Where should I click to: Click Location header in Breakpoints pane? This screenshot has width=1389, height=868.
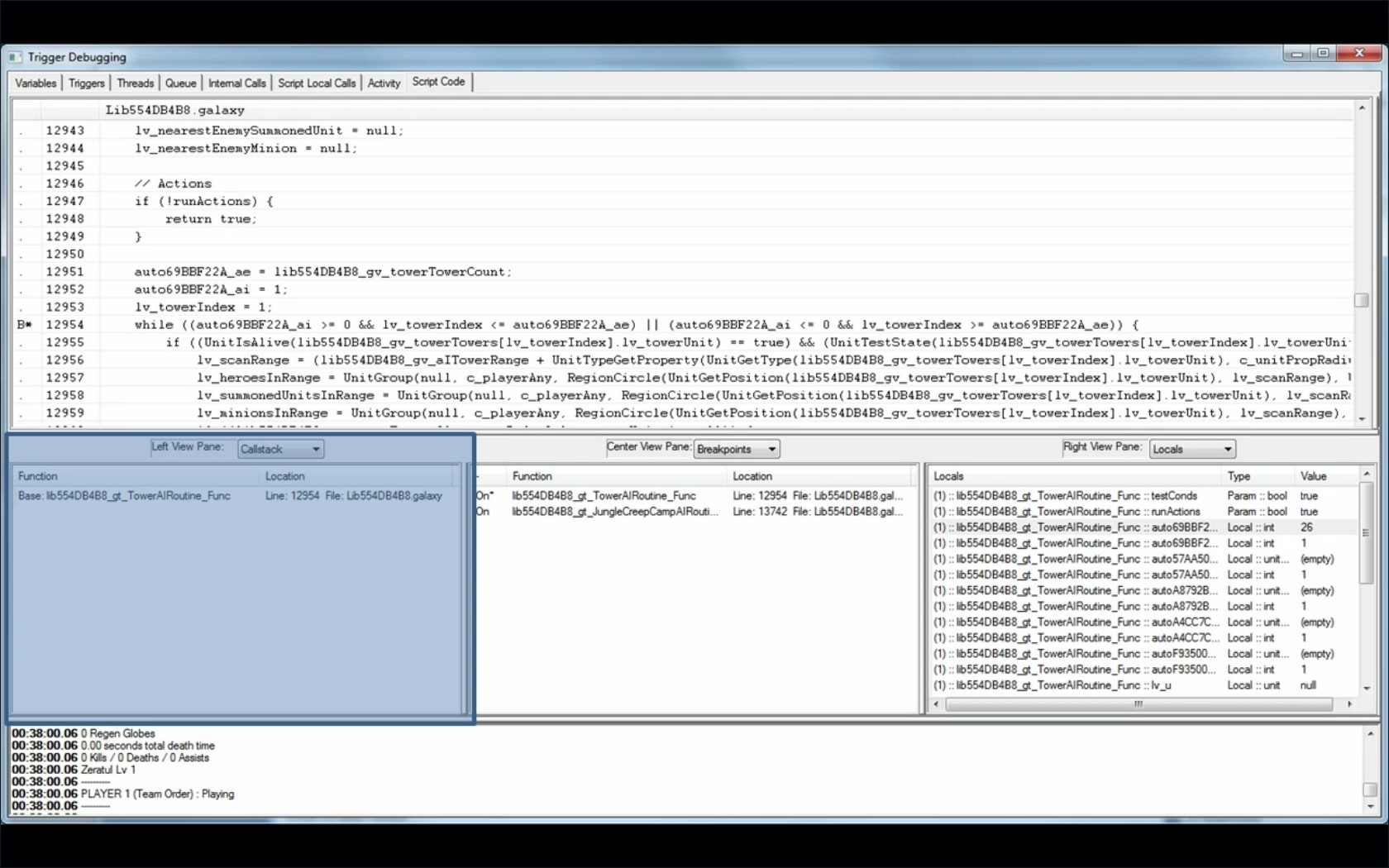[x=820, y=476]
